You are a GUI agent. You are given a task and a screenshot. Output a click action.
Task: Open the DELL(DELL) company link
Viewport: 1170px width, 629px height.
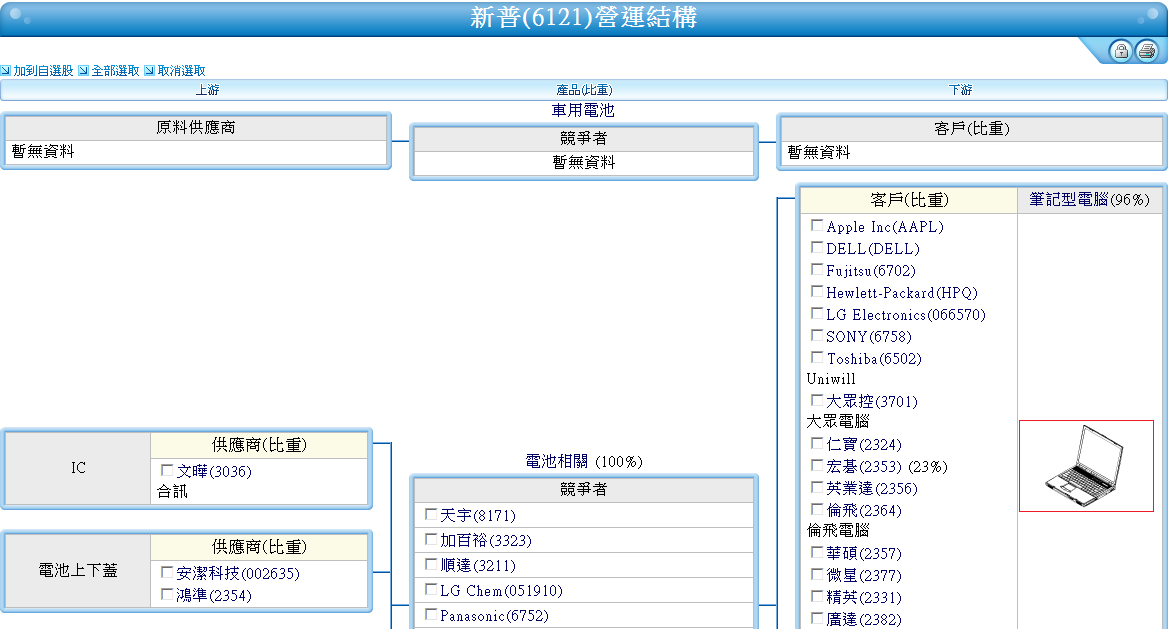(873, 248)
